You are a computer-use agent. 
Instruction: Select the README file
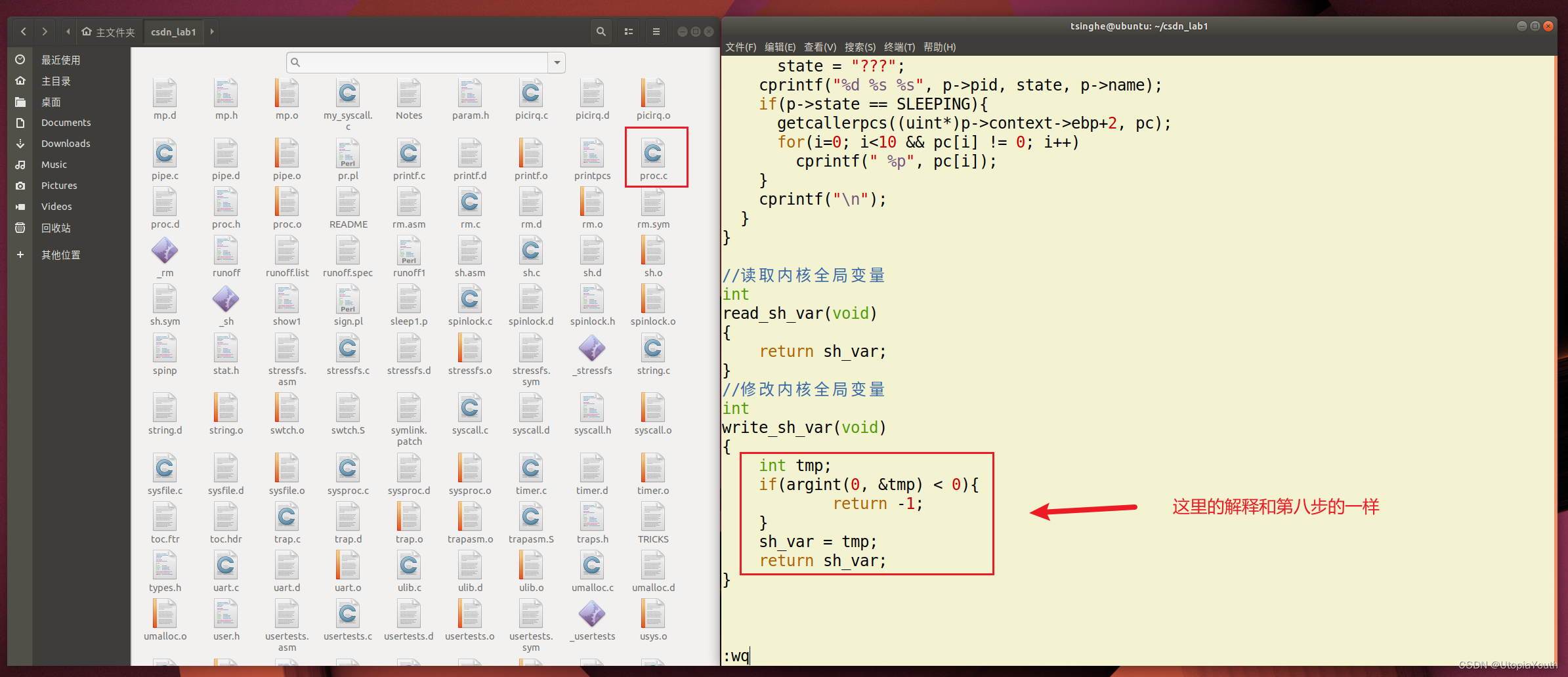[348, 202]
